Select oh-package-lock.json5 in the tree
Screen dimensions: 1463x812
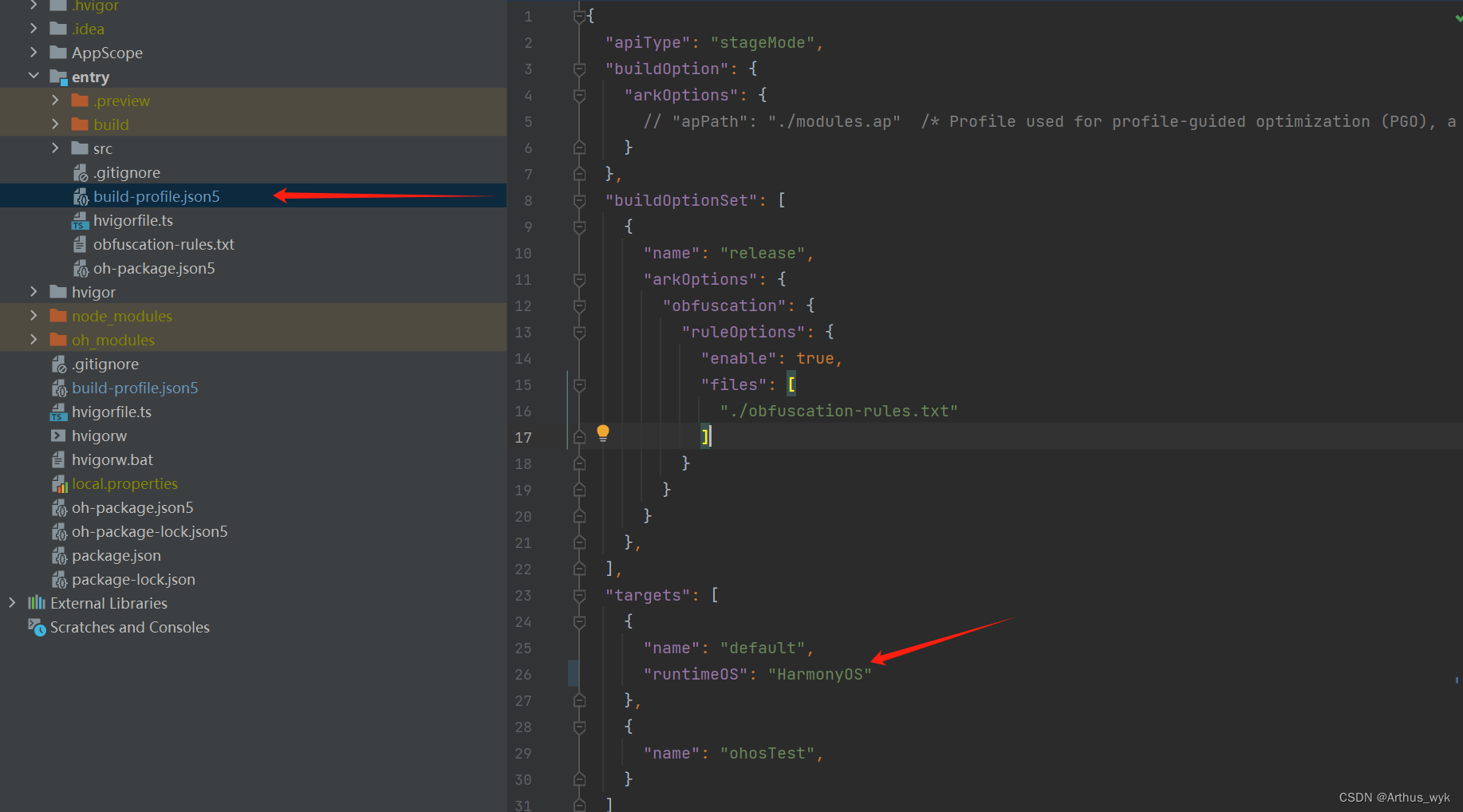150,531
